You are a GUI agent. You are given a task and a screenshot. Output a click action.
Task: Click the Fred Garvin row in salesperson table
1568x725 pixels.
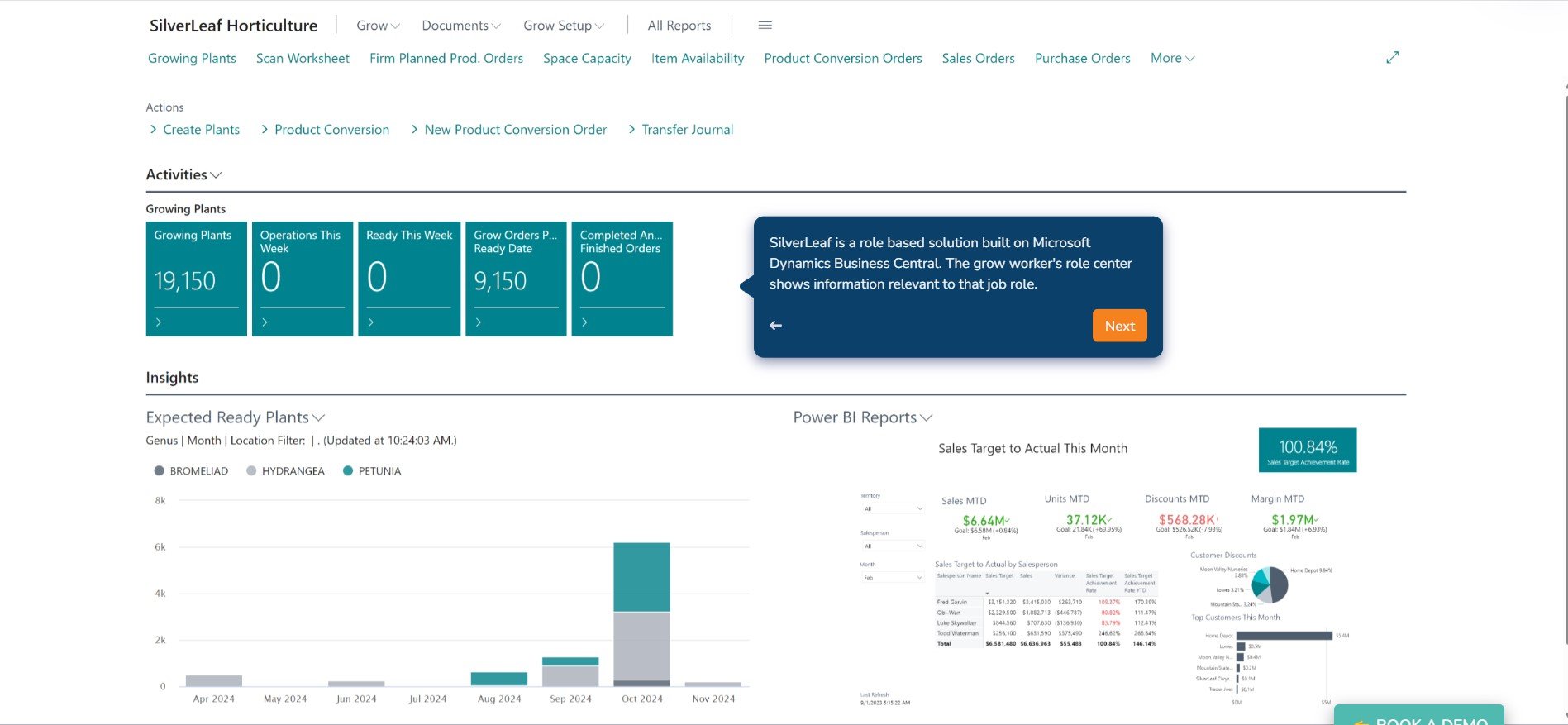tap(1046, 602)
